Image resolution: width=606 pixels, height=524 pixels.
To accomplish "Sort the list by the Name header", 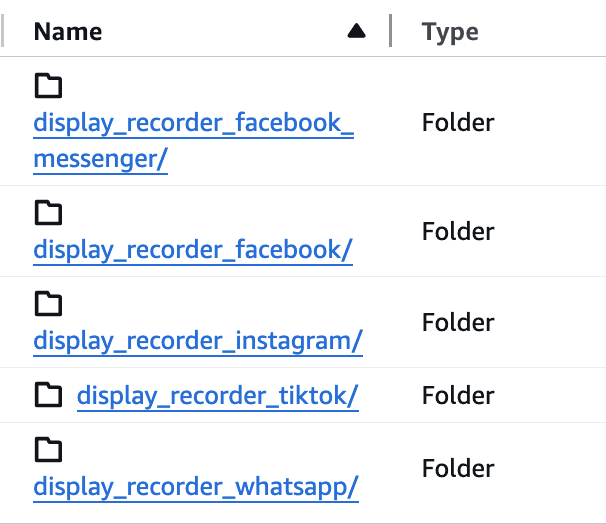I will [x=68, y=32].
